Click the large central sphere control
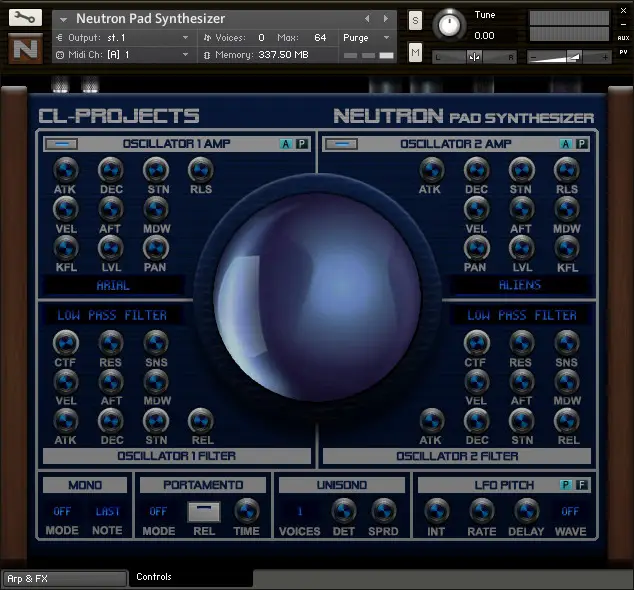 [x=317, y=297]
